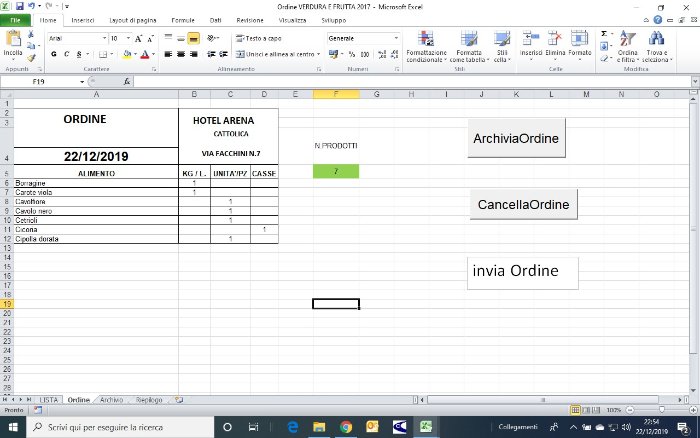
Task: Click the Name Box showing F19
Action: tap(39, 82)
